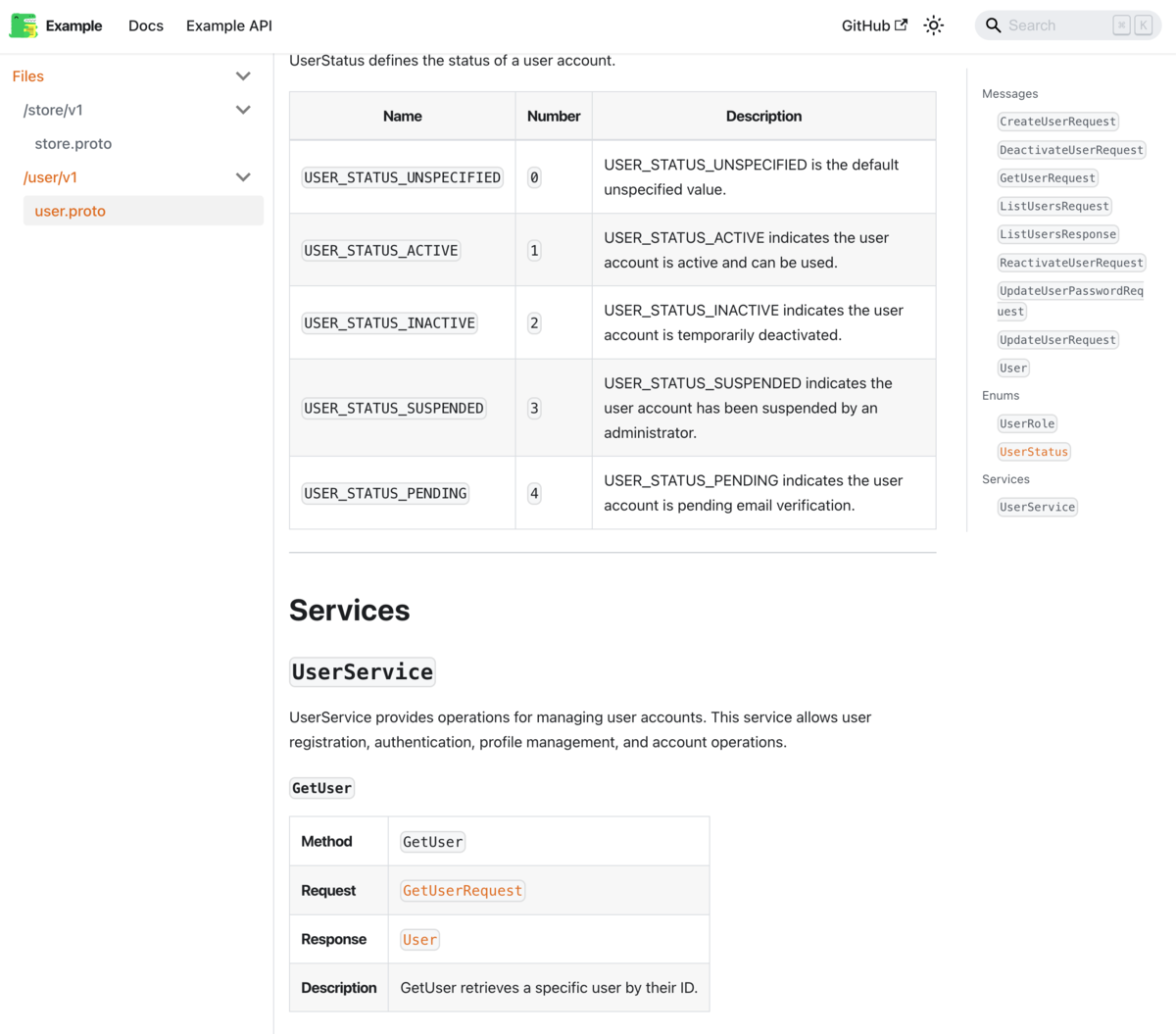This screenshot has height=1034, width=1176.
Task: Open the Docs navigation item
Action: click(x=146, y=25)
